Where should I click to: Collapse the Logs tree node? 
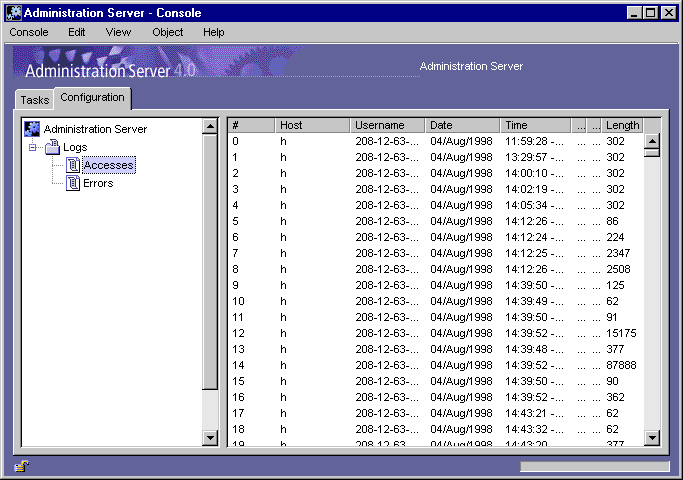33,147
